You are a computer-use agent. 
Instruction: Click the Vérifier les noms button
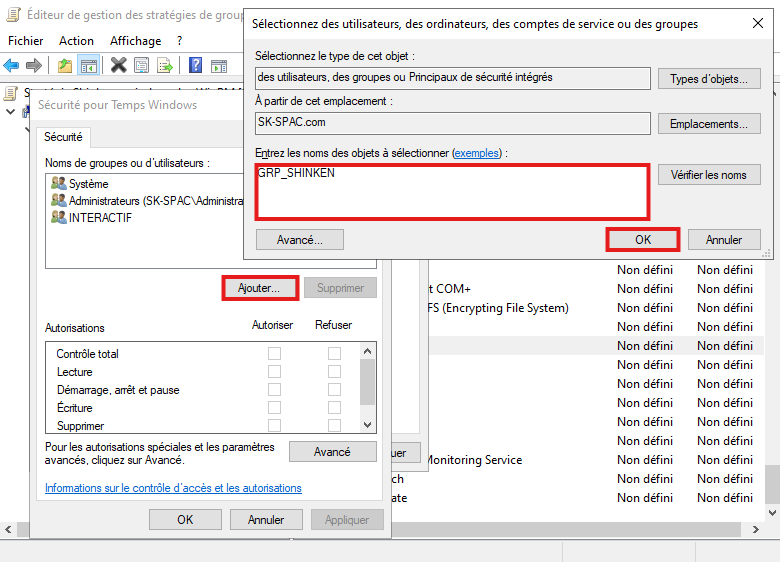point(709,175)
